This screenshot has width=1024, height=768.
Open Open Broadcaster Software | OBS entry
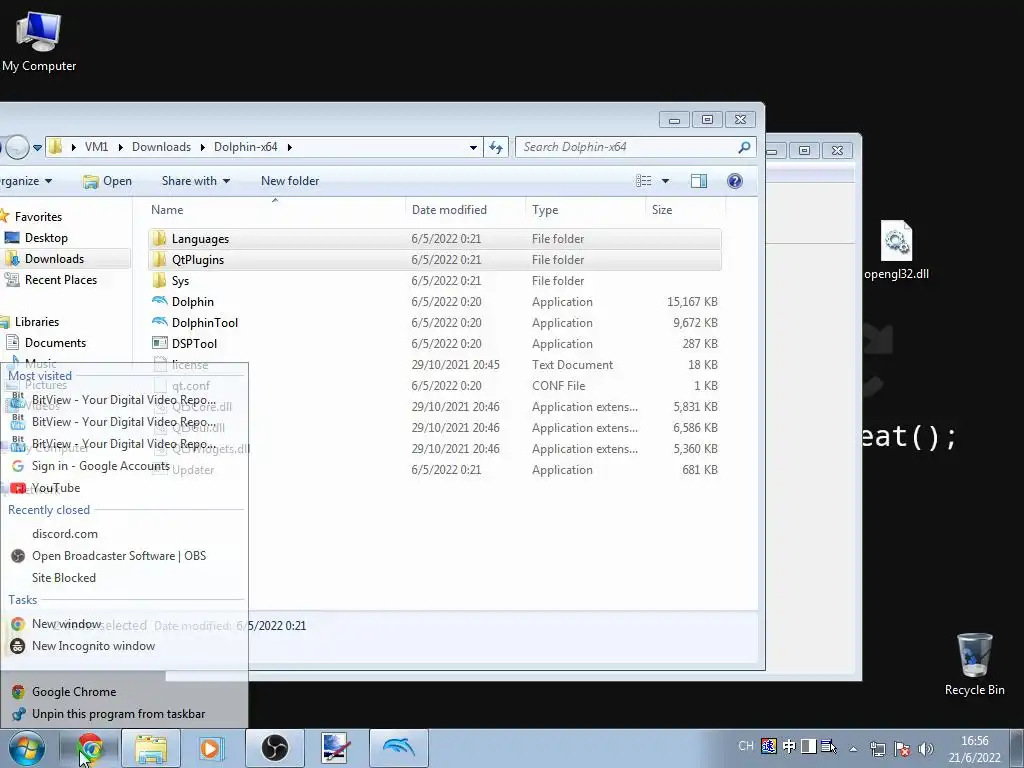click(x=119, y=556)
